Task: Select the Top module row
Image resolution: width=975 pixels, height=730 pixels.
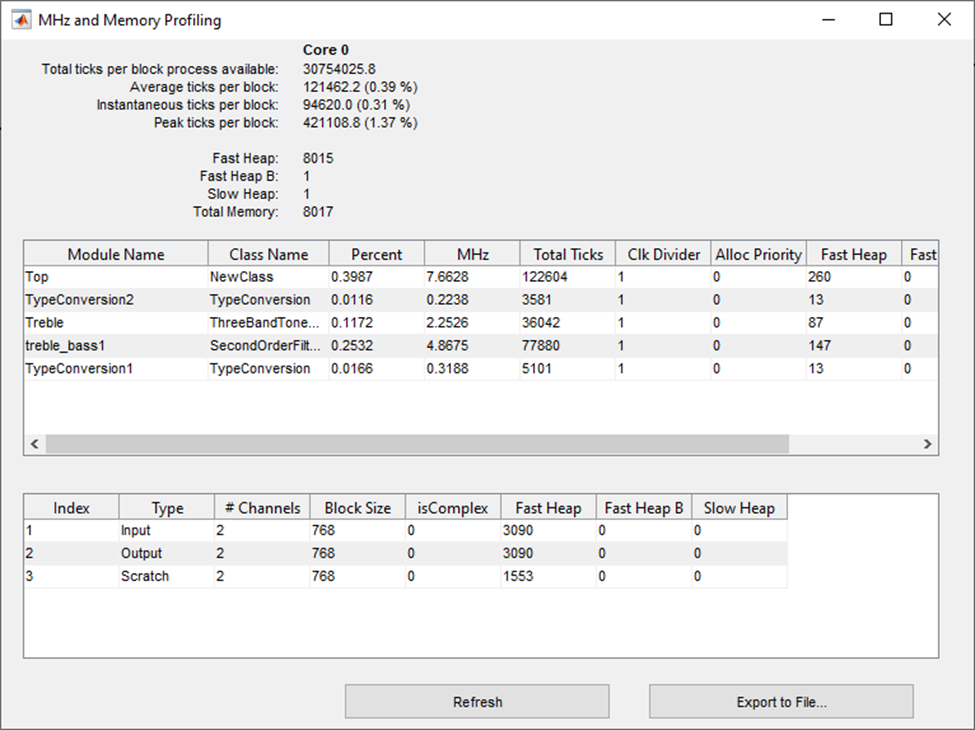Action: coord(116,277)
